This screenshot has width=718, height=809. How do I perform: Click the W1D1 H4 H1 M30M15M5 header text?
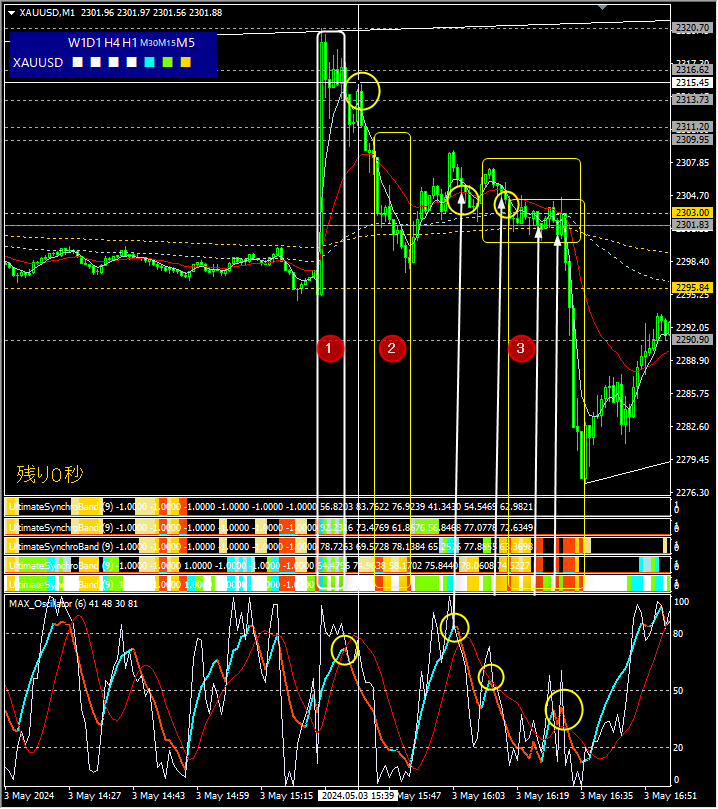132,43
